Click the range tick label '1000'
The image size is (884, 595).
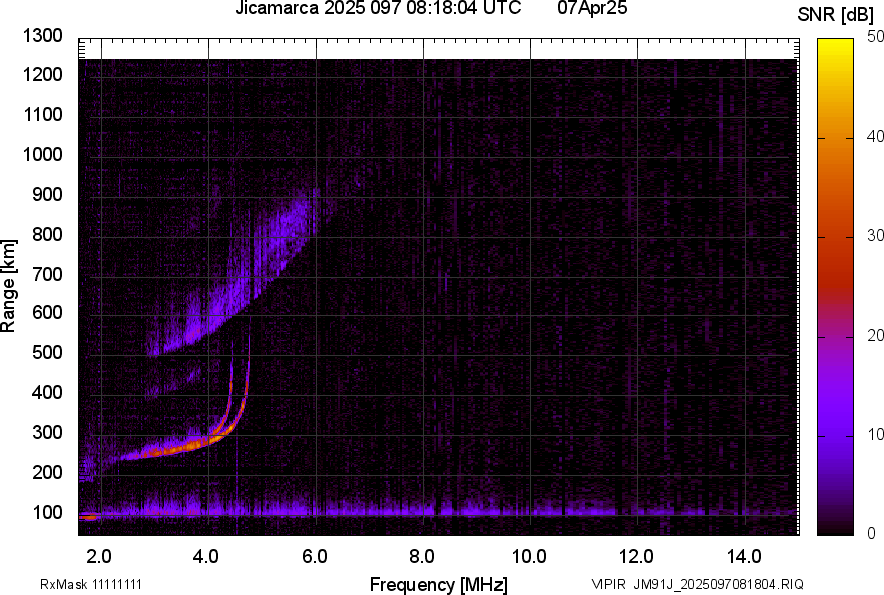pyautogui.click(x=42, y=154)
